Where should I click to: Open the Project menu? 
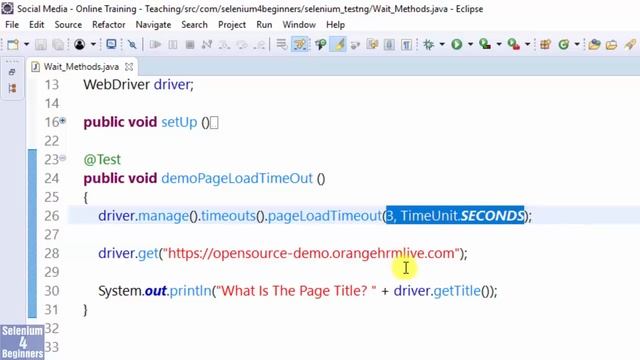232,24
